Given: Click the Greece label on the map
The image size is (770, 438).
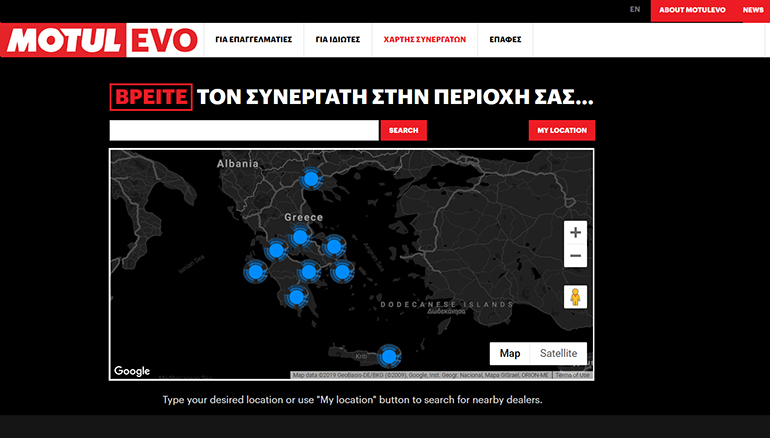Looking at the screenshot, I should [x=303, y=217].
